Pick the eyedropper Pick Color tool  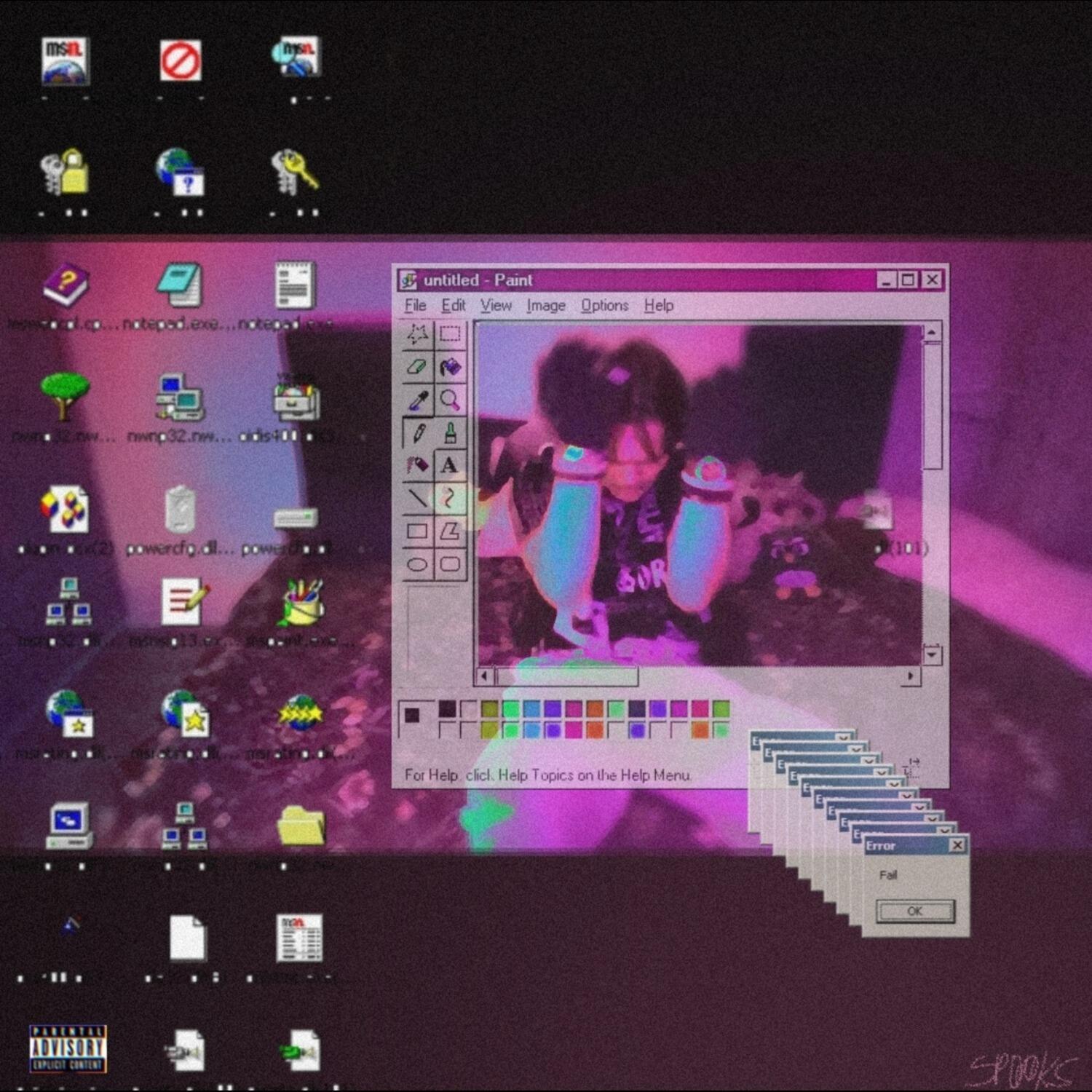(x=417, y=400)
